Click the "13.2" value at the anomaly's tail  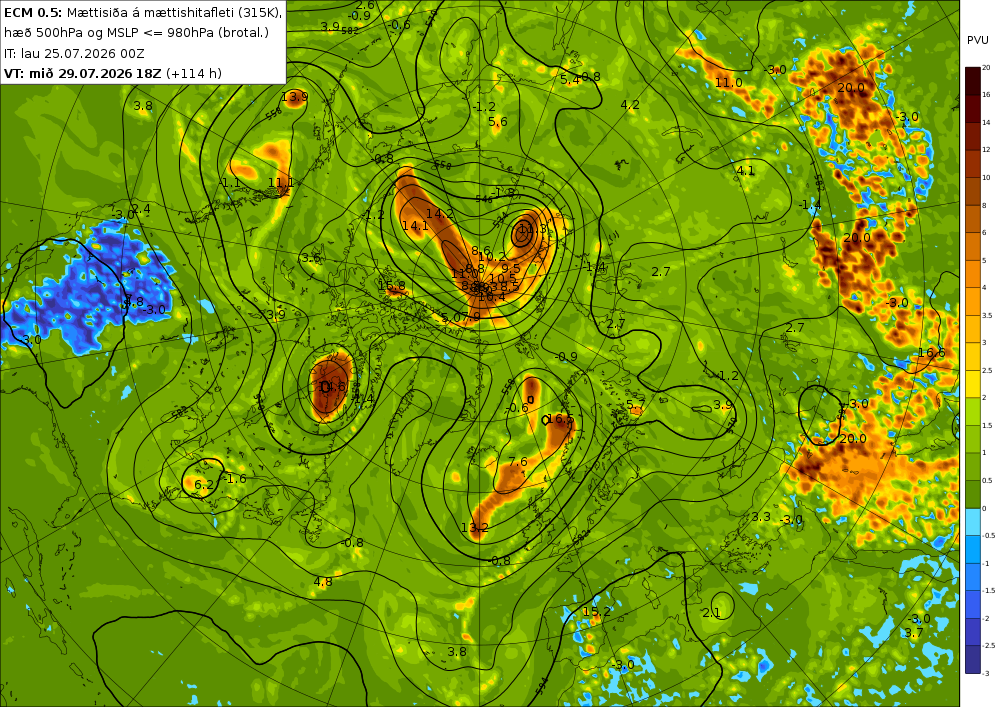(474, 528)
